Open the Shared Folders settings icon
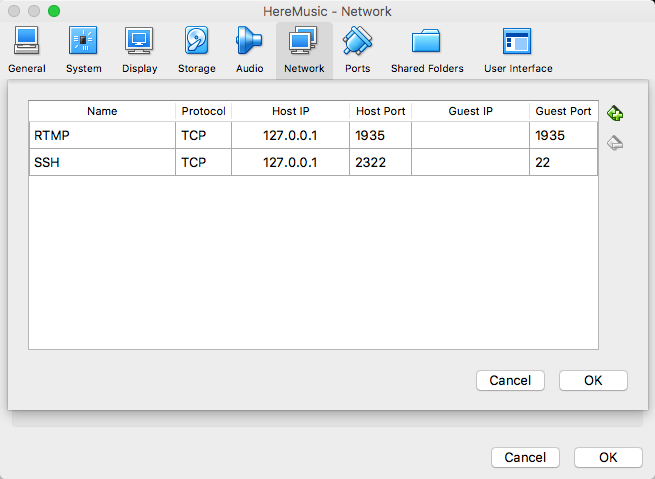Screen dimensions: 655x479 pos(427,50)
